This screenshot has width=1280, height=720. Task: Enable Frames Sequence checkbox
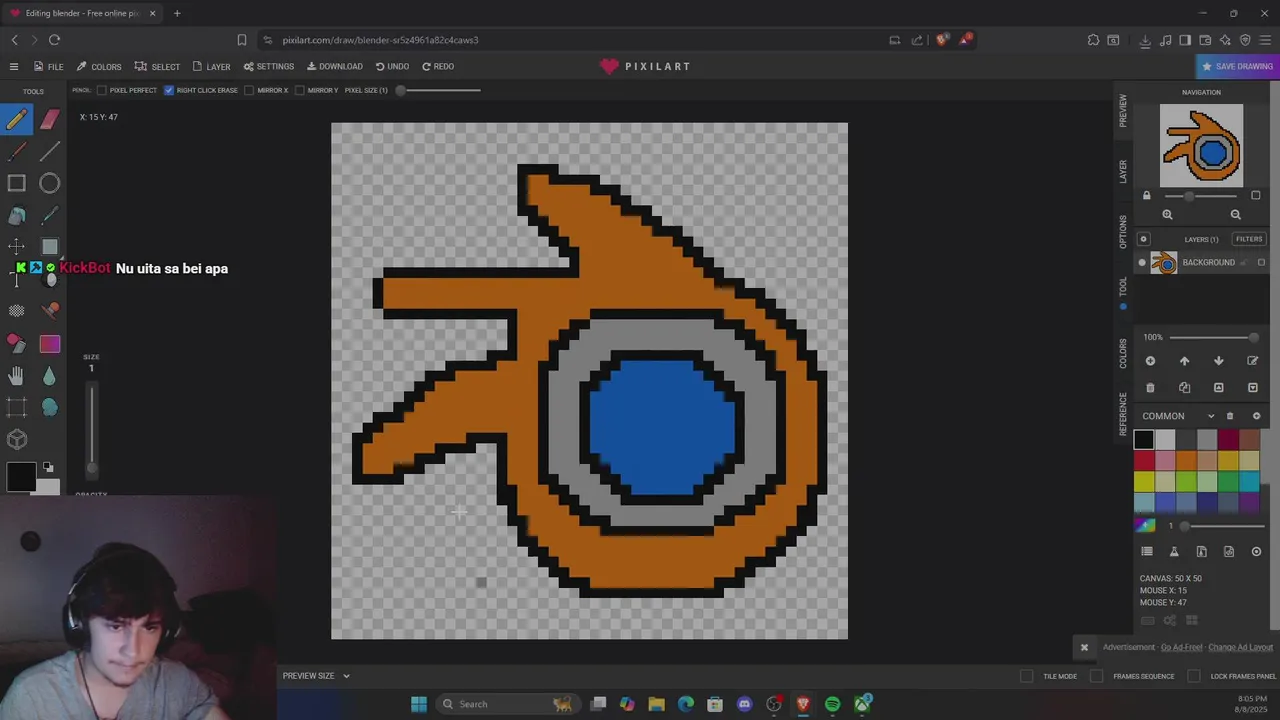pyautogui.click(x=1096, y=676)
